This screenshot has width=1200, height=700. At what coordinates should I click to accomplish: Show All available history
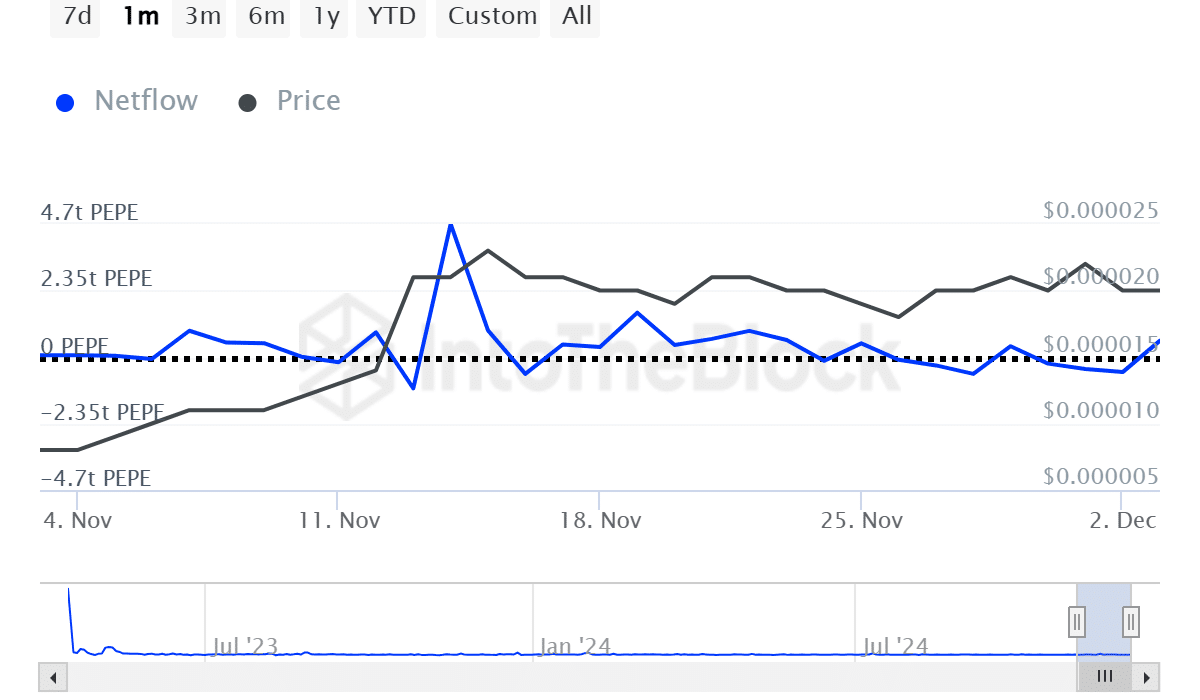click(577, 17)
